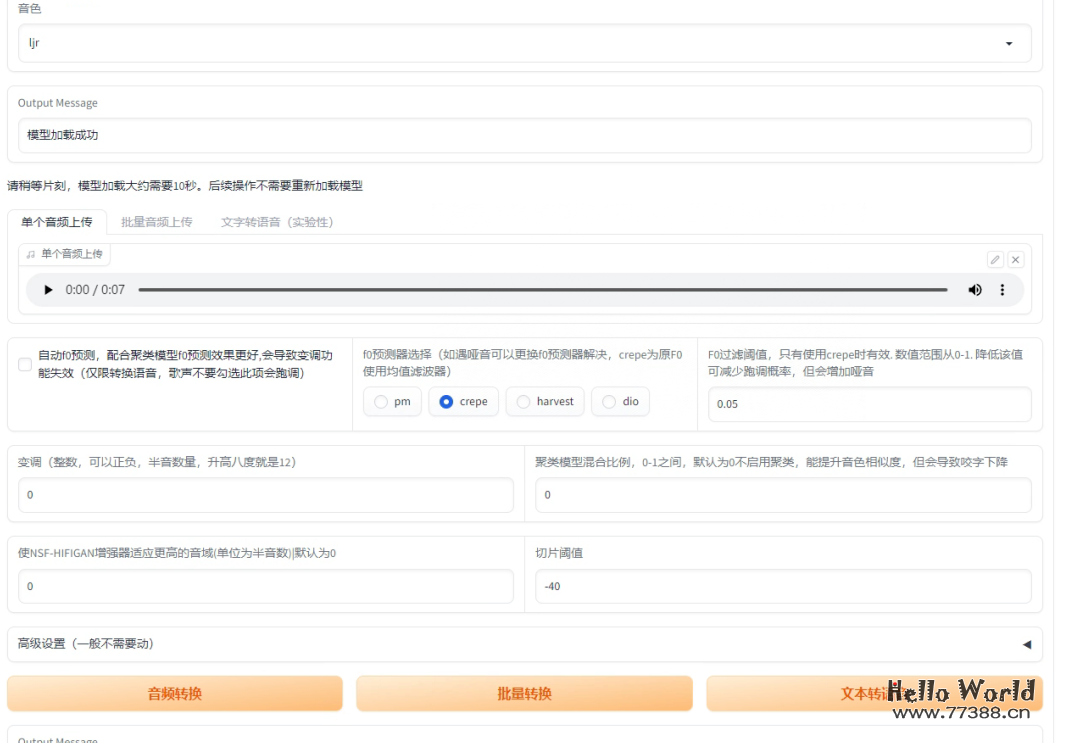Select the harvest f0 predictor
Image resolution: width=1068 pixels, height=743 pixels.
point(523,401)
